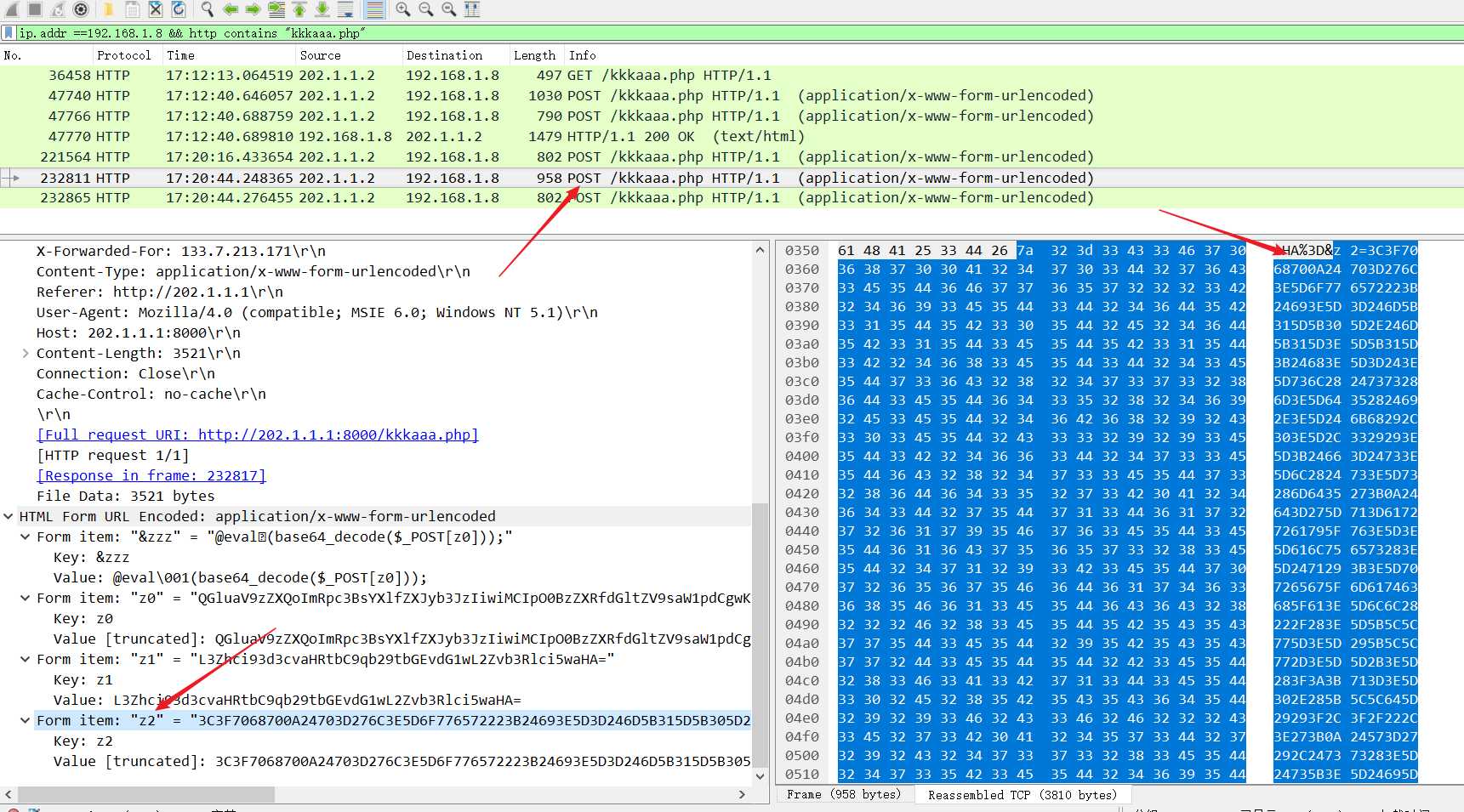Toggle packet list colorization
Screen dimensions: 1464x812
pyautogui.click(x=373, y=9)
